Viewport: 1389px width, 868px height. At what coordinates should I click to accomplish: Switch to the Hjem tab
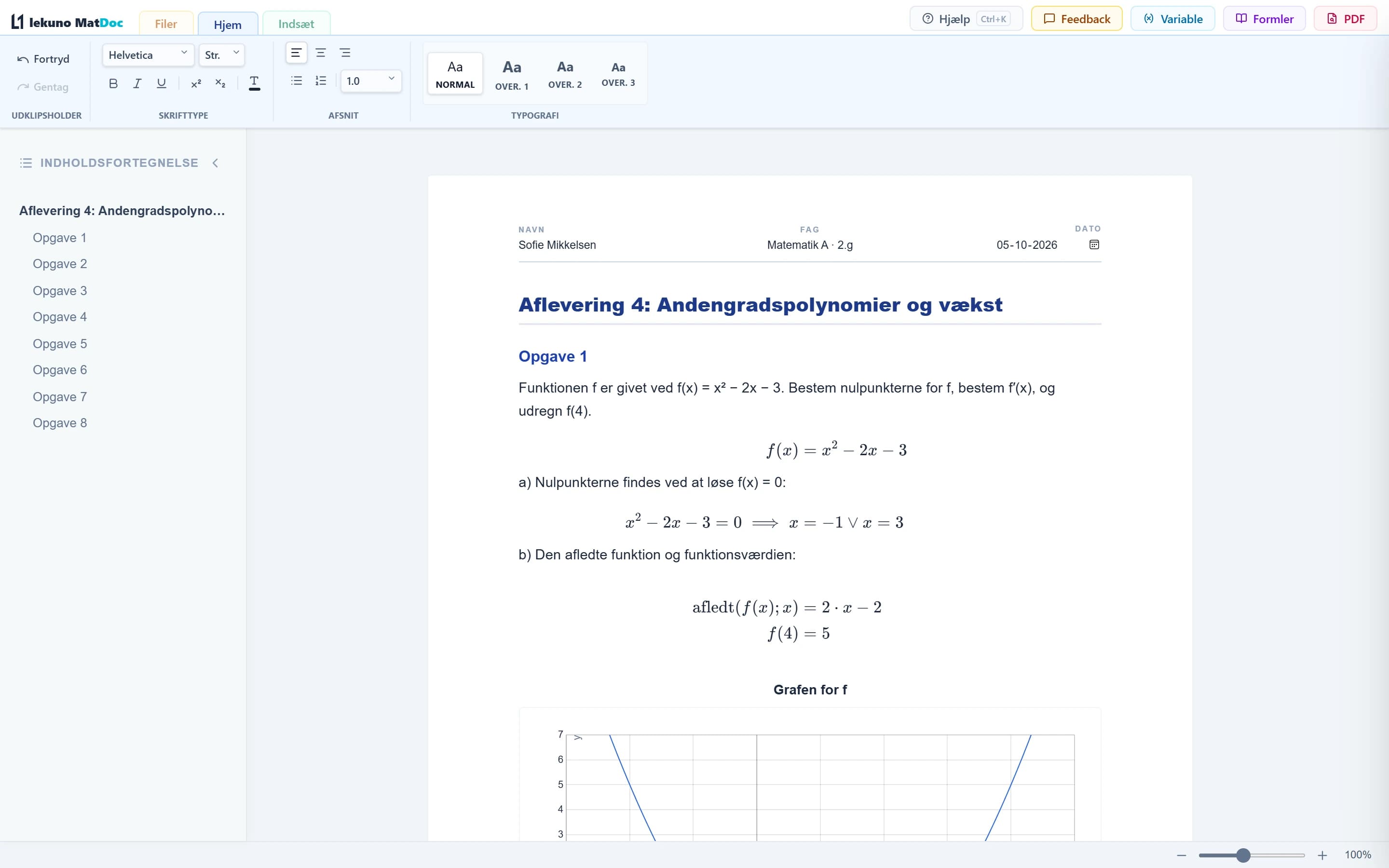228,24
